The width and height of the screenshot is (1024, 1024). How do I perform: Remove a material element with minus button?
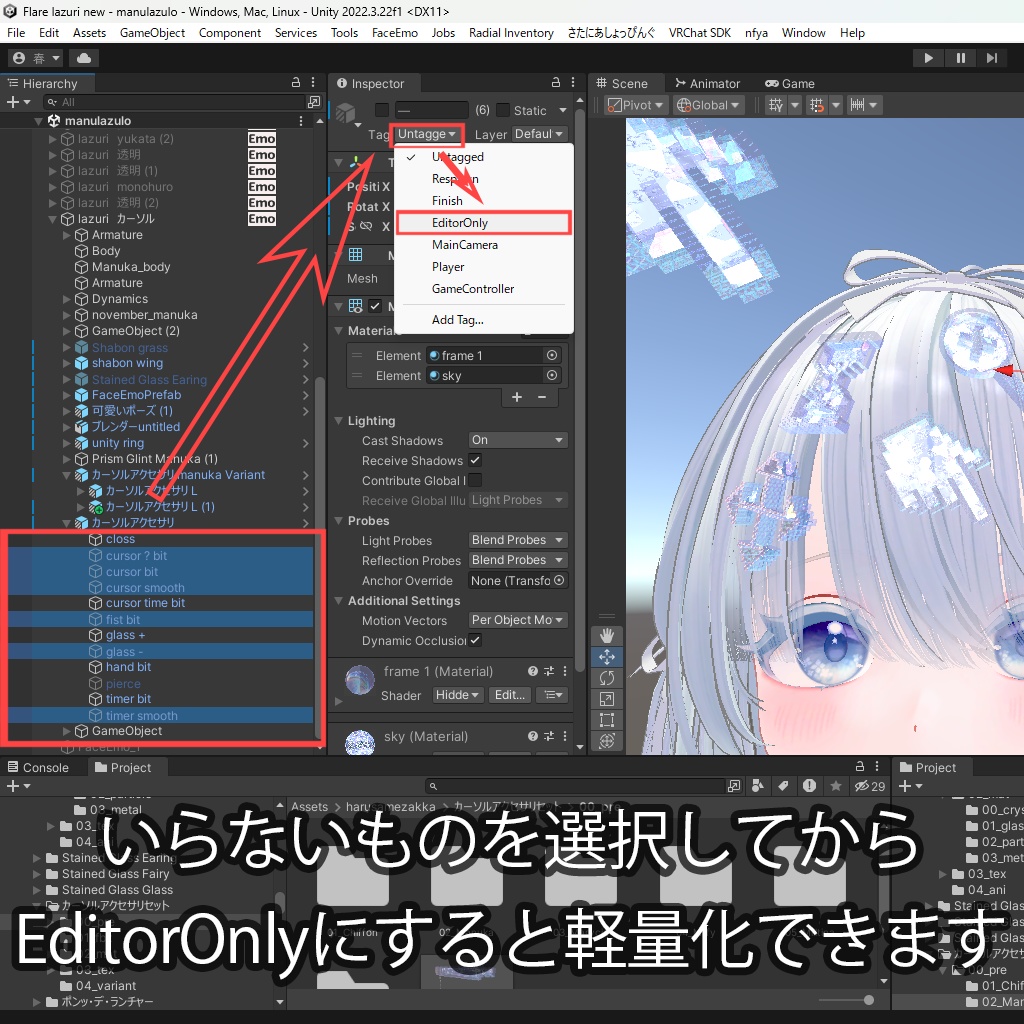pyautogui.click(x=541, y=397)
